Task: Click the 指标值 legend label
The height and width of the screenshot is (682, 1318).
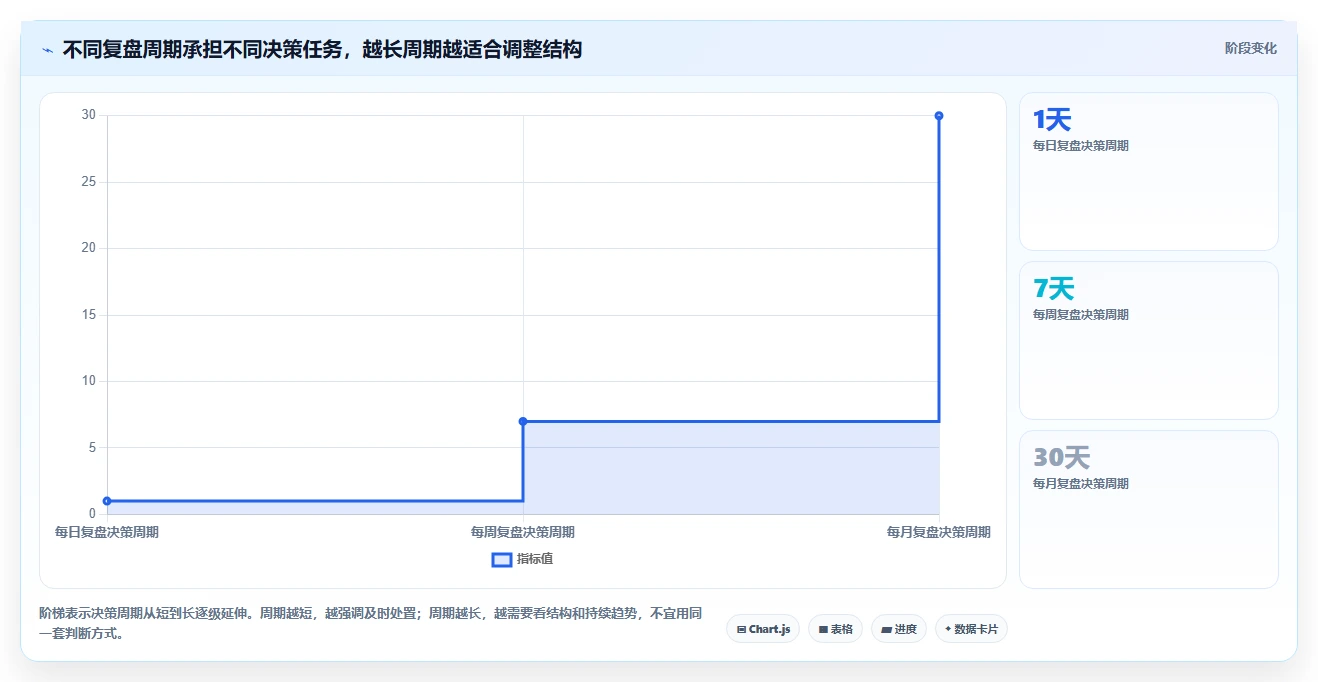Action: click(x=535, y=559)
